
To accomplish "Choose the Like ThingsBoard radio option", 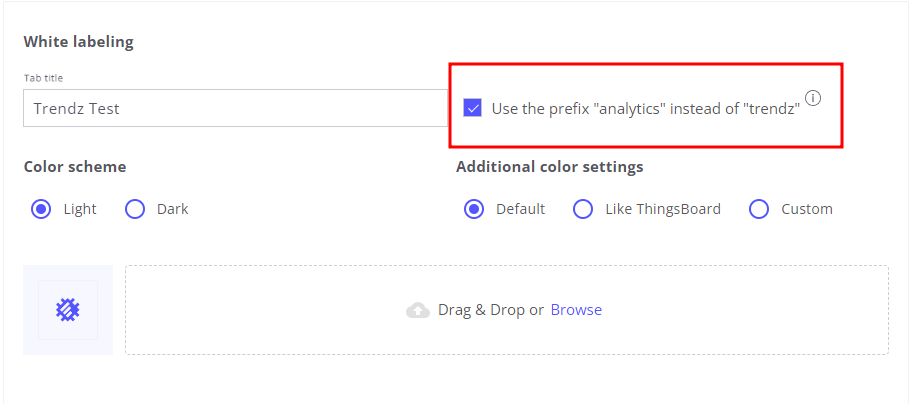I will [583, 209].
